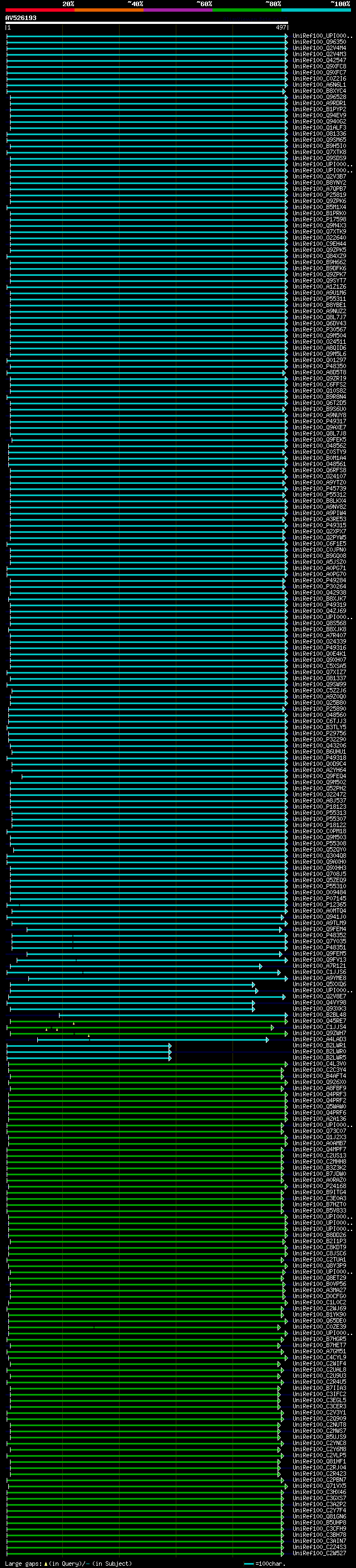Click the purple ~60% identity color segment
Viewport: 356px width, 1568px height.
point(179,10)
